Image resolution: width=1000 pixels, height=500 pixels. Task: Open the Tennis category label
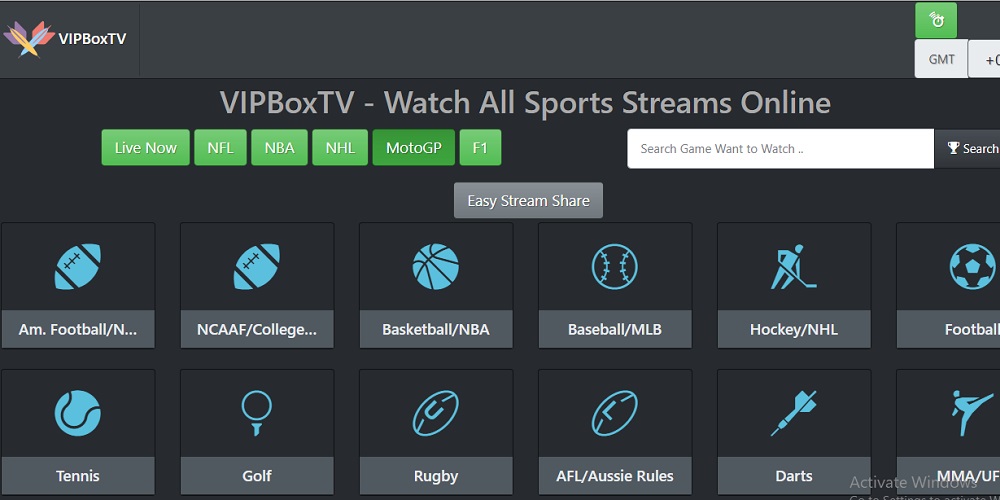(78, 476)
